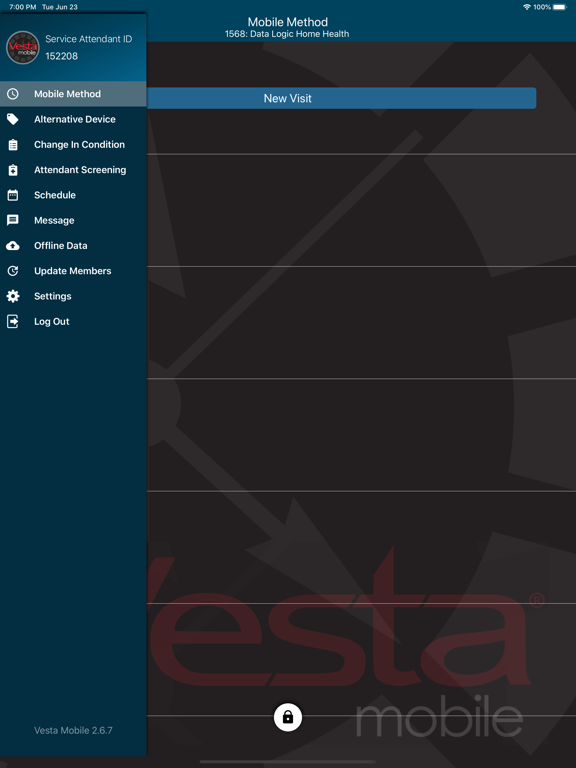576x768 pixels.
Task: Tap the 100% battery percentage
Action: pyautogui.click(x=542, y=7)
